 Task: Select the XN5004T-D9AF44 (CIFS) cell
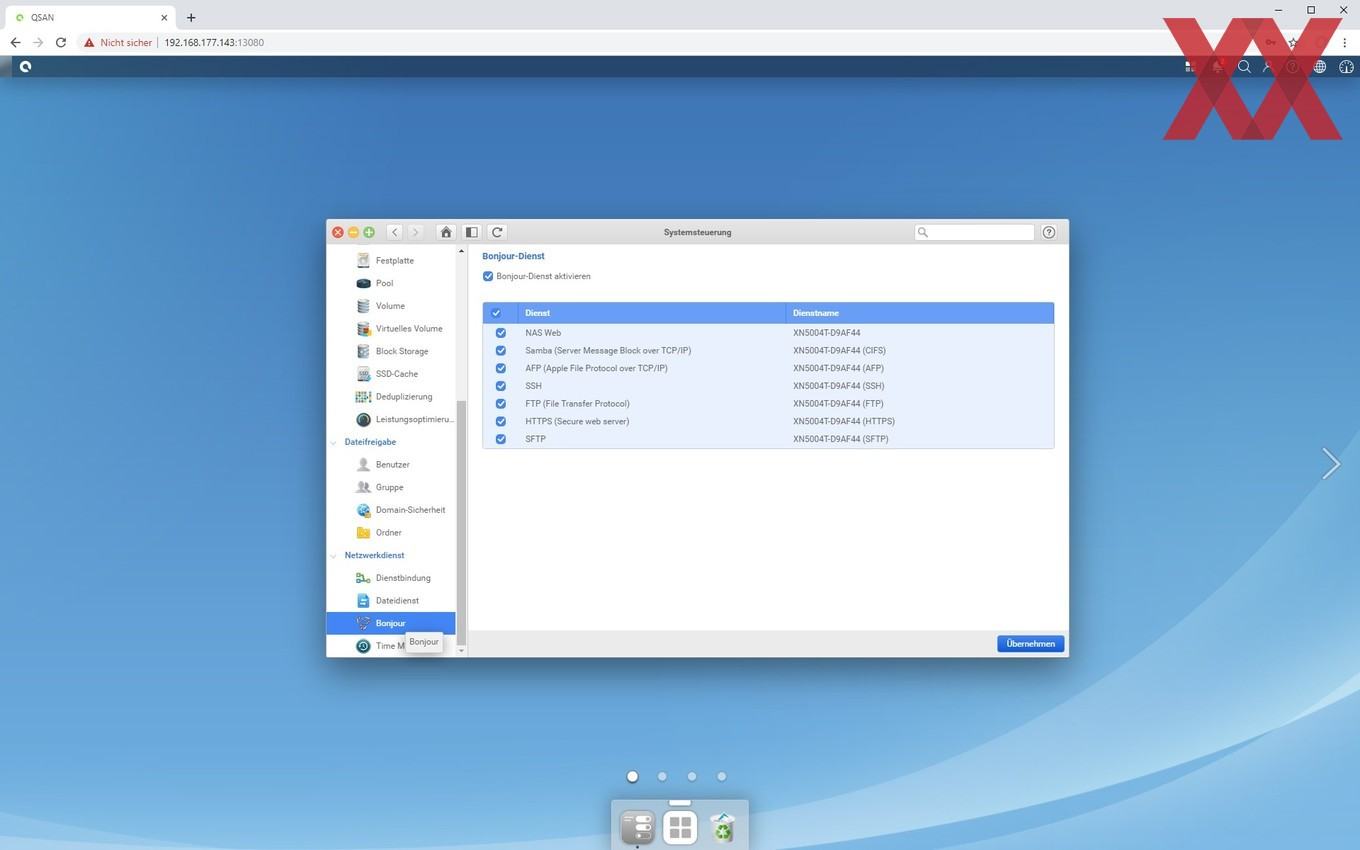tap(839, 351)
